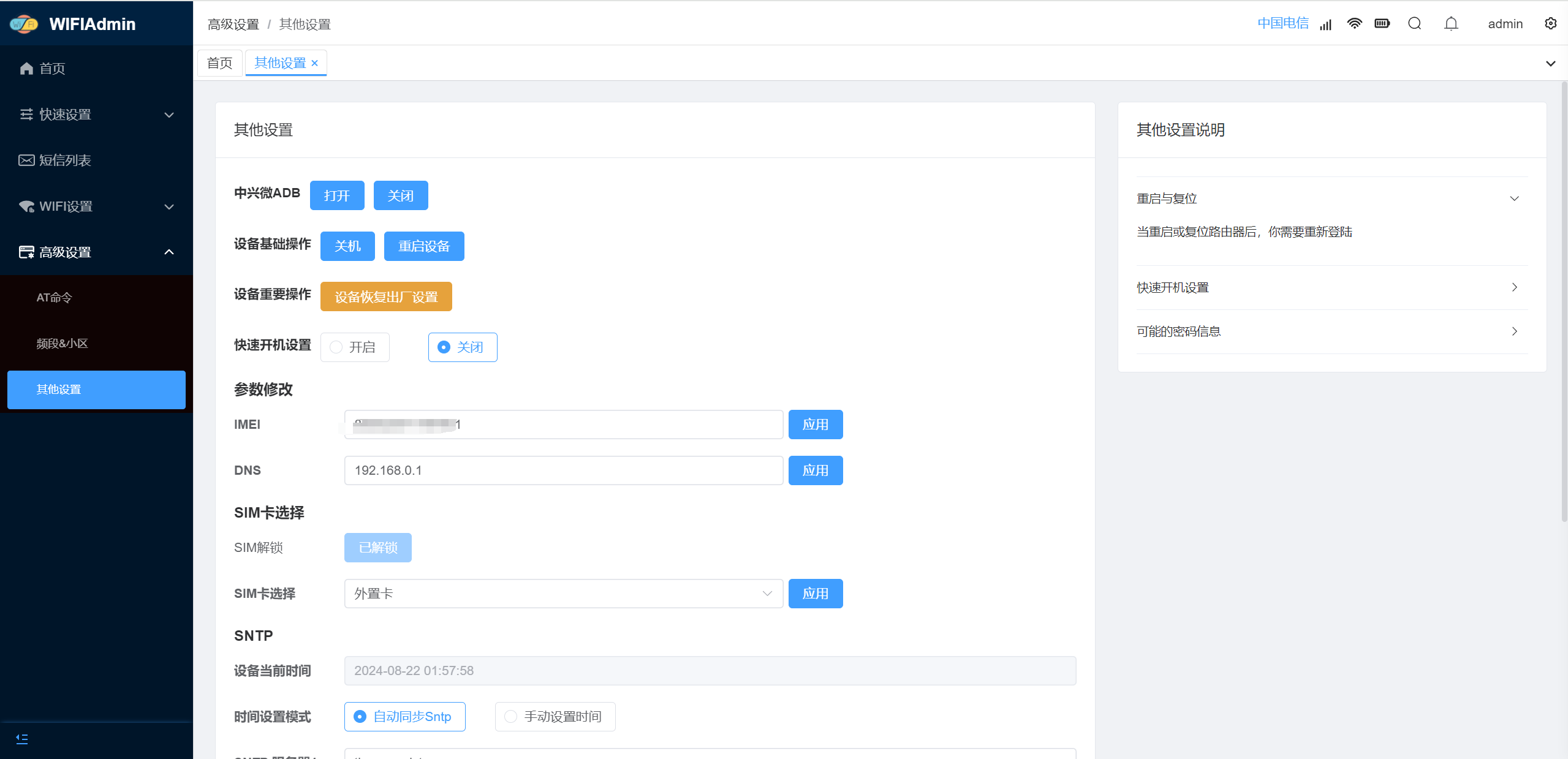Collapse sidebar using bottom menu-fold icon

22,739
